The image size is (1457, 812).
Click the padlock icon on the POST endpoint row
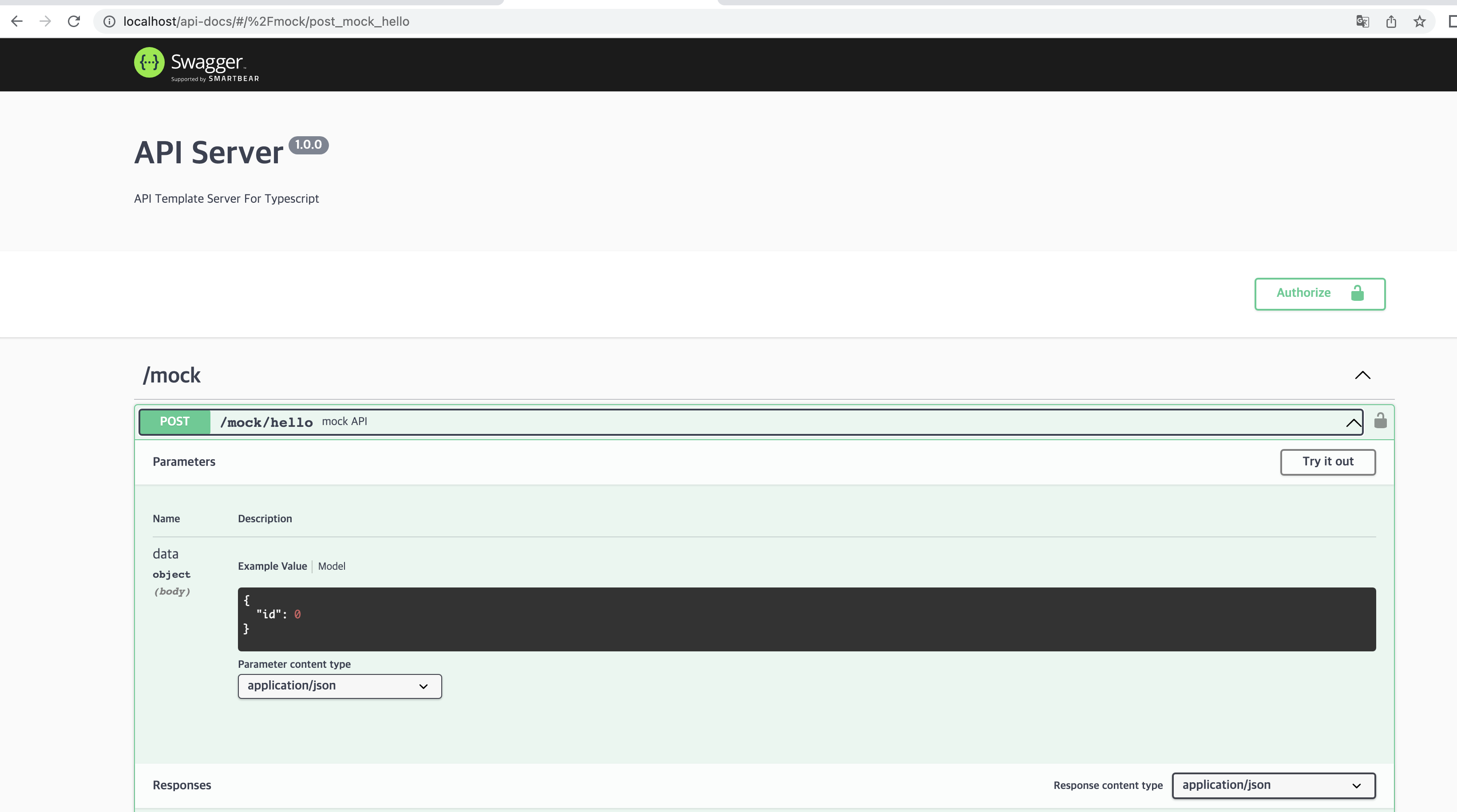(1380, 421)
